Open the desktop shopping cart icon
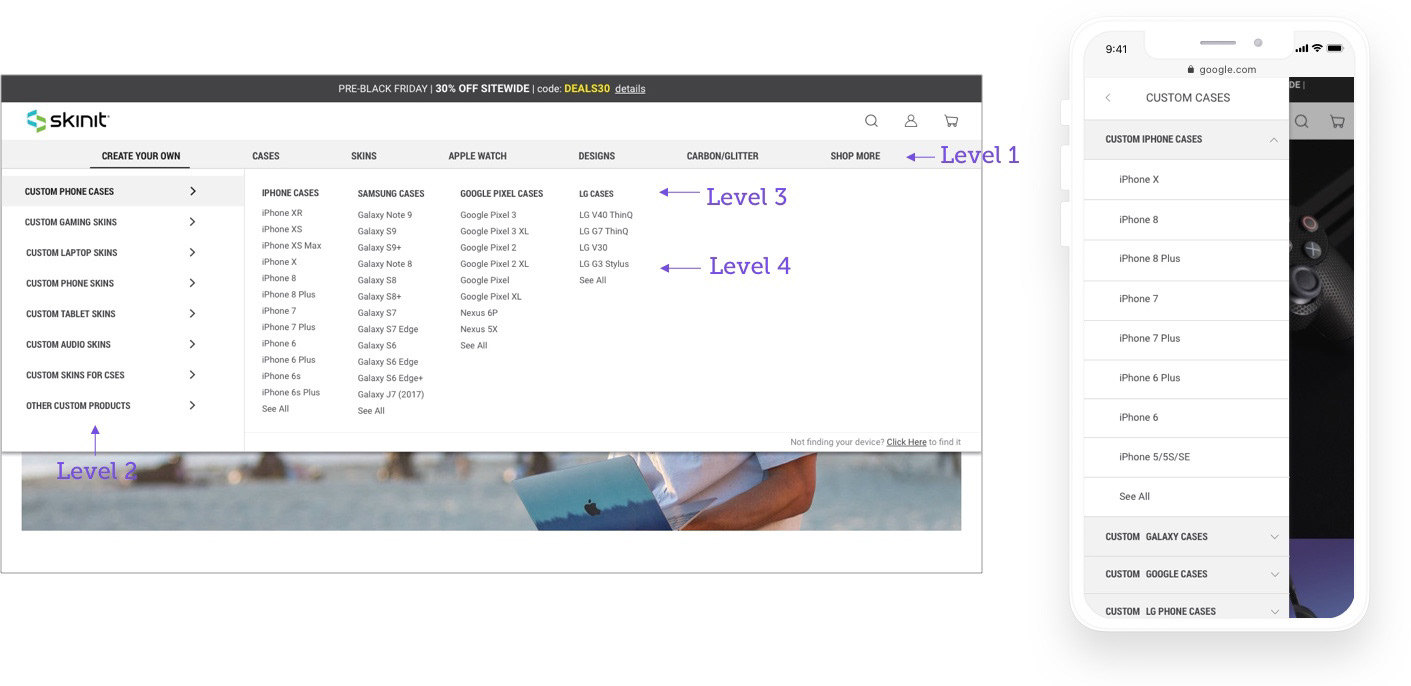This screenshot has width=1411, height=686. coord(951,121)
